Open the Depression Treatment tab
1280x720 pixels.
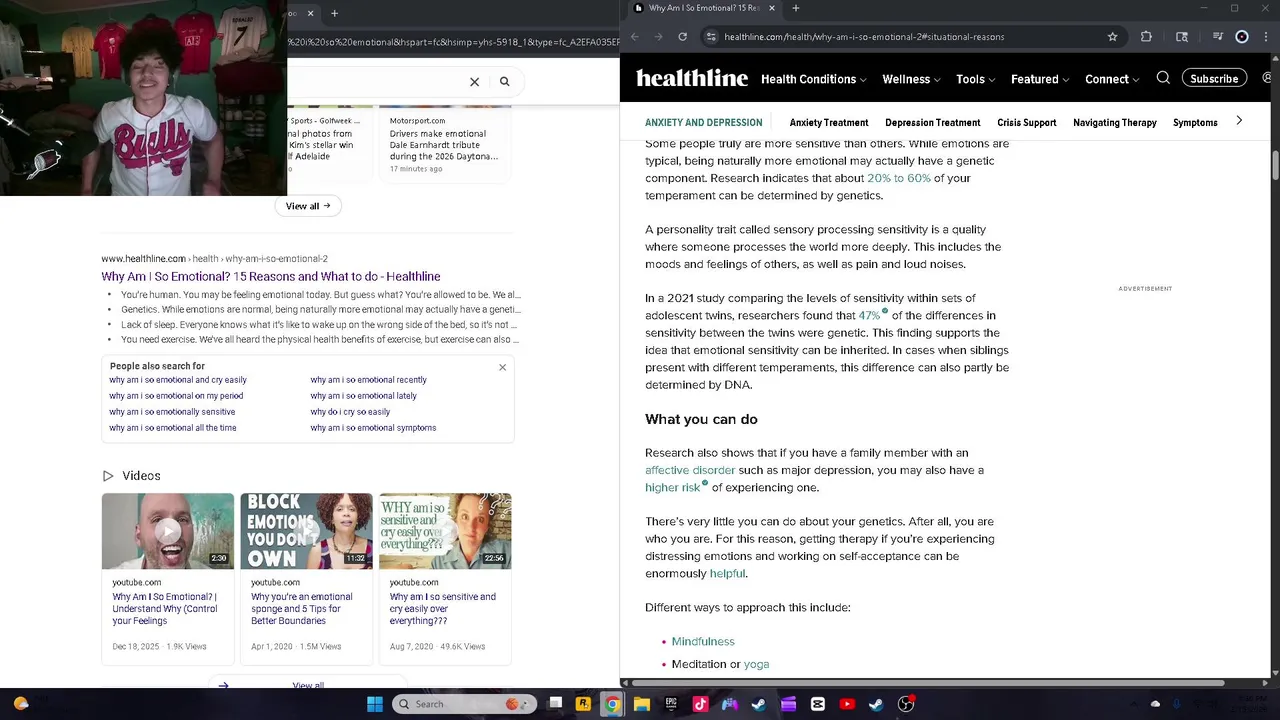[932, 123]
